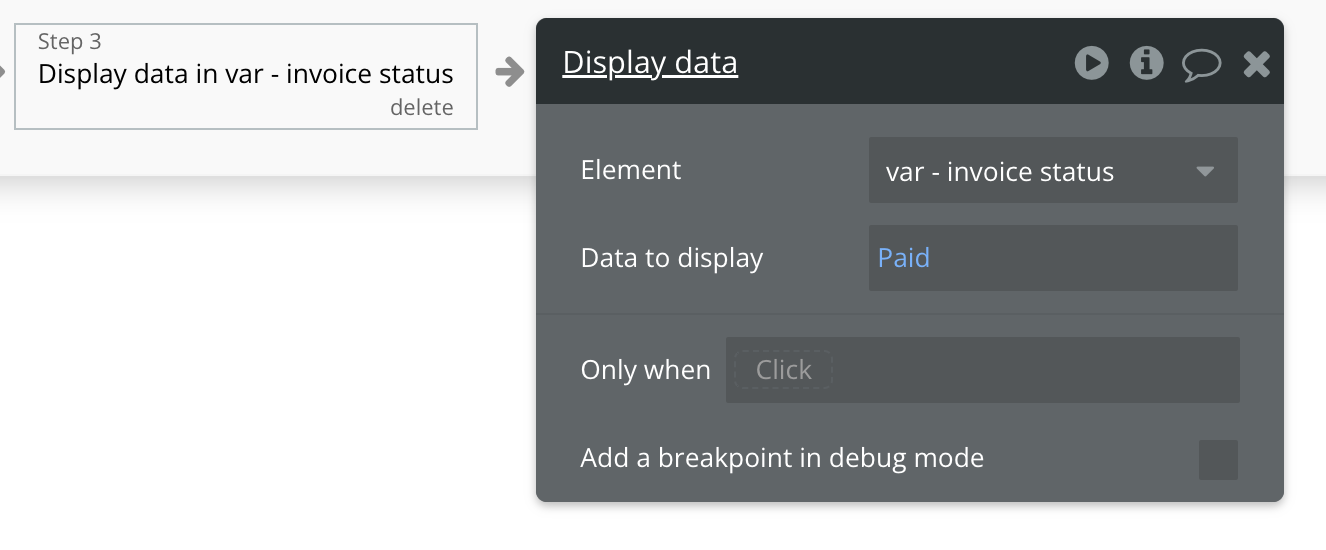This screenshot has height=550, width=1326.
Task: Enable the breakpoint in debug mode checkbox
Action: point(1218,460)
